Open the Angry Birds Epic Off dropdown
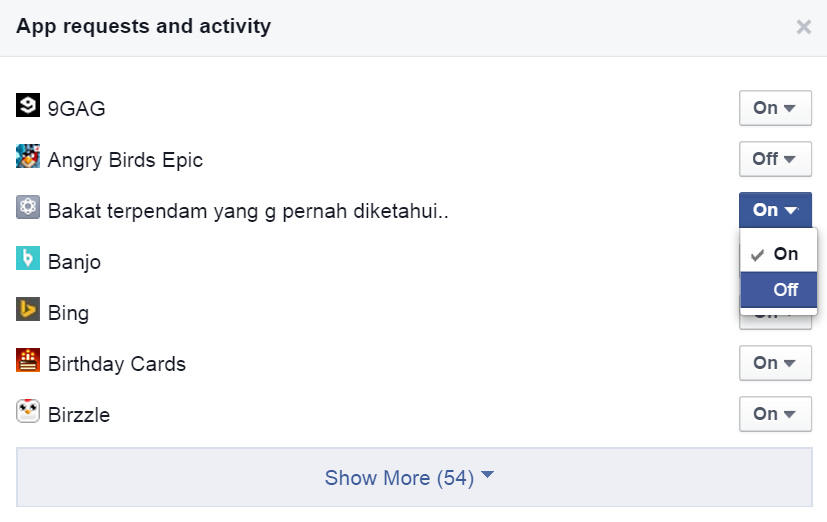The width and height of the screenshot is (827, 522). (x=775, y=159)
